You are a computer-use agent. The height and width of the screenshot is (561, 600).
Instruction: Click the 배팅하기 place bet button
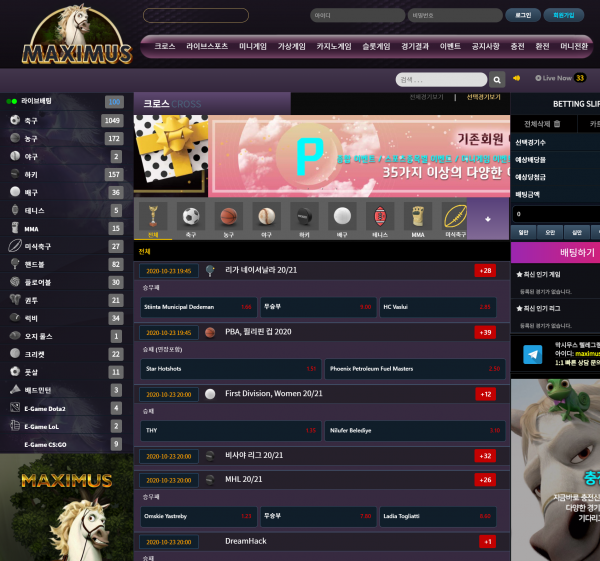[556, 253]
